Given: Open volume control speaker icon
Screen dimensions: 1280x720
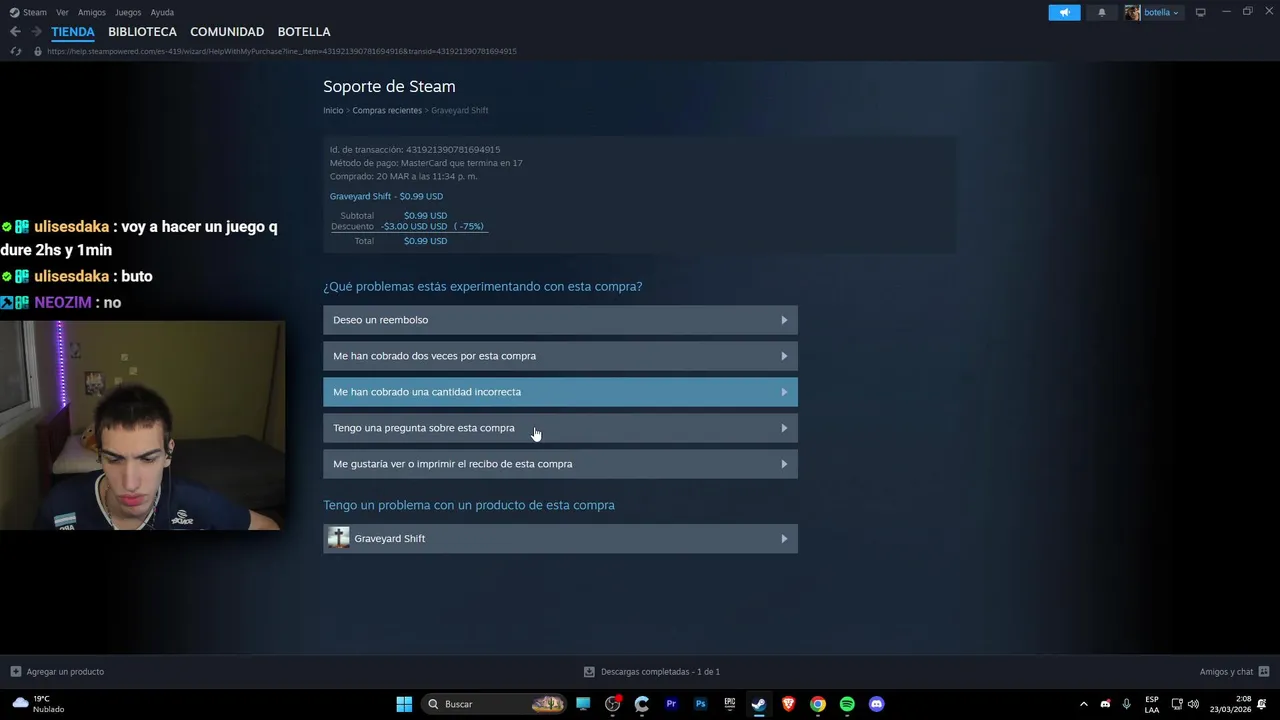Looking at the screenshot, I should 1193,704.
